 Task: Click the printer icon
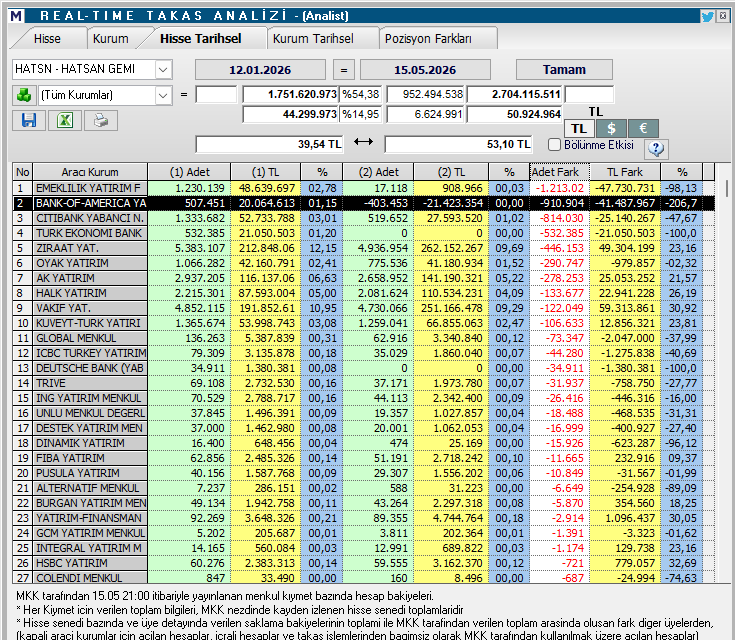click(x=101, y=120)
